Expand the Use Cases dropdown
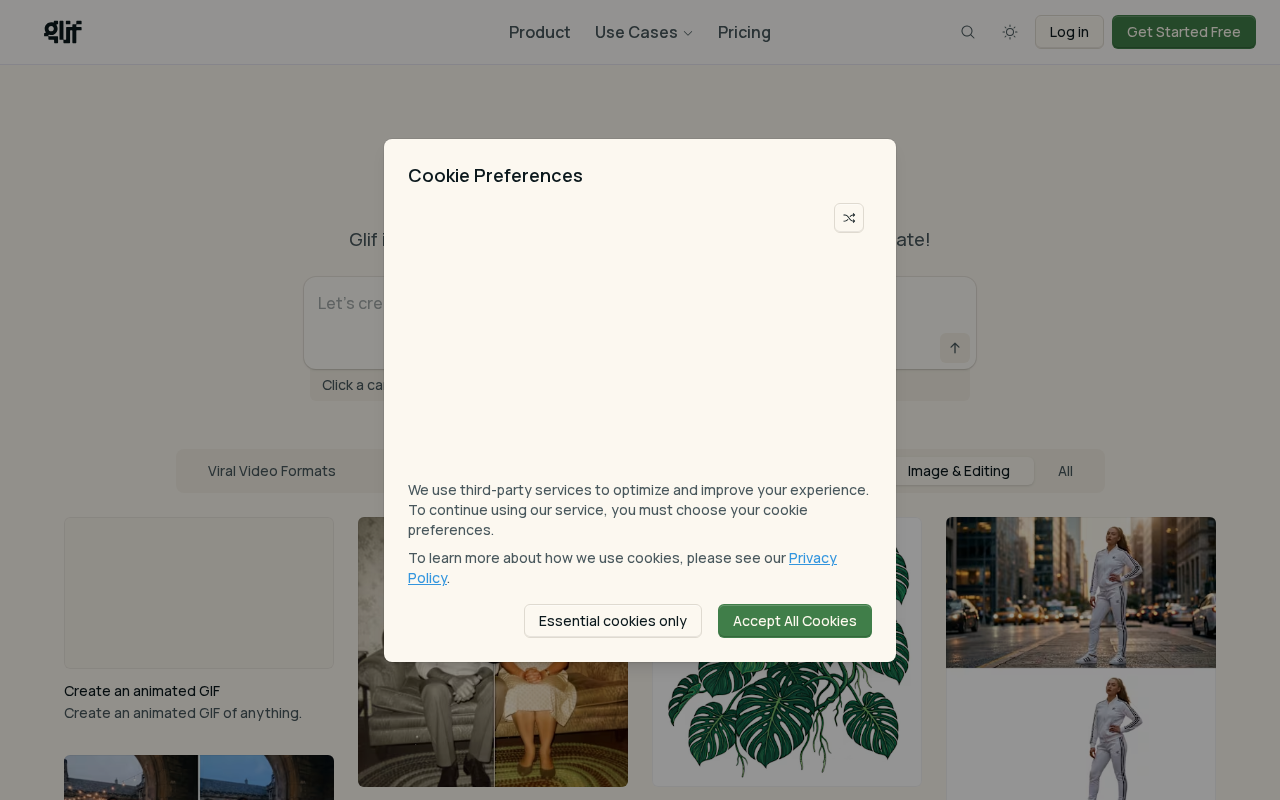Screen dimensions: 1280x800 (x=644, y=32)
